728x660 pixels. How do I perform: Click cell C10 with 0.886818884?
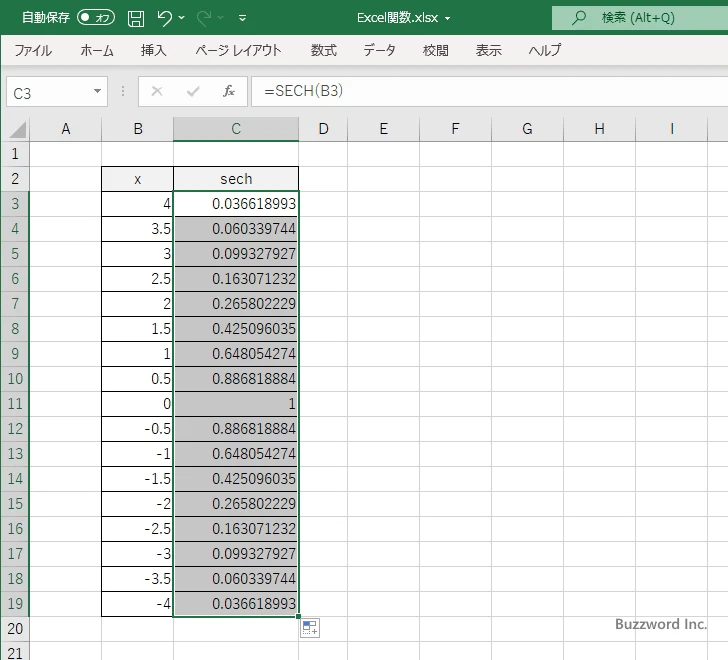pyautogui.click(x=236, y=379)
